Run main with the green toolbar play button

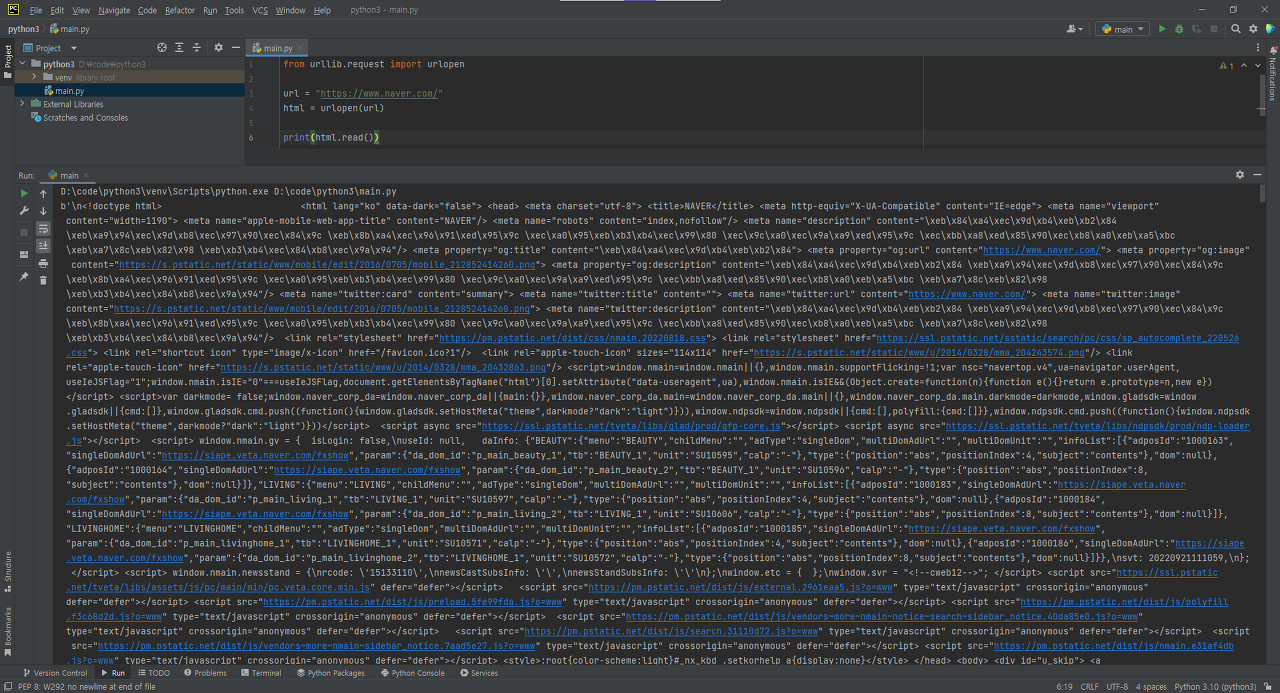click(x=1161, y=29)
